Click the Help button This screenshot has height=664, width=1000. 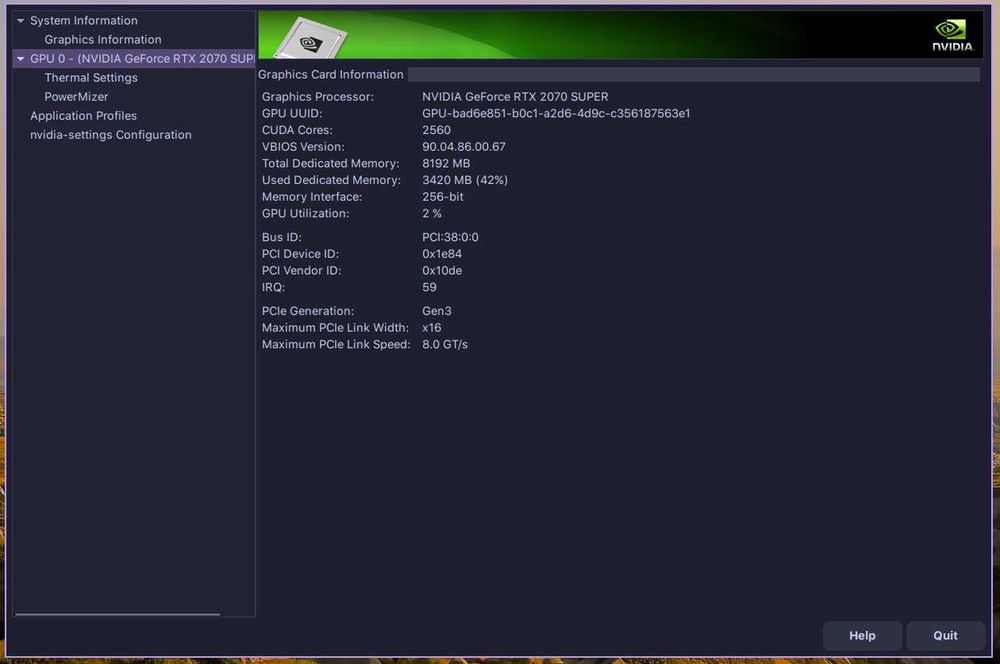862,635
